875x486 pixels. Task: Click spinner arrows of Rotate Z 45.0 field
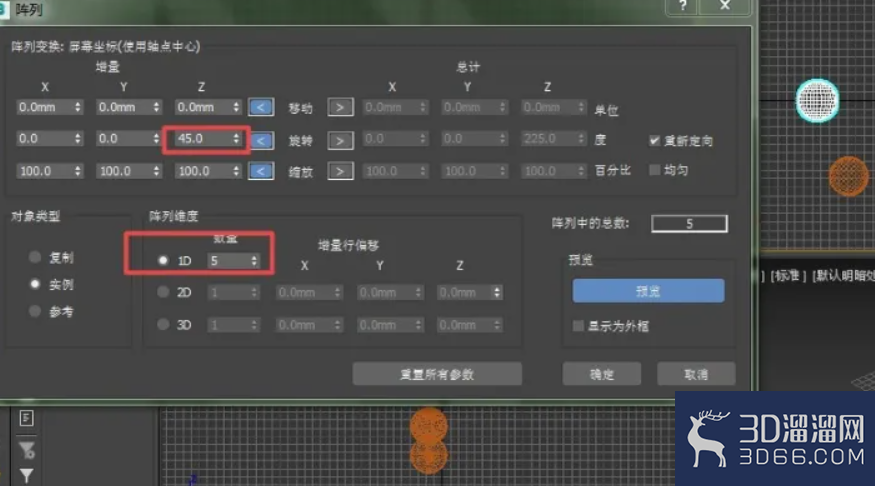pyautogui.click(x=236, y=138)
